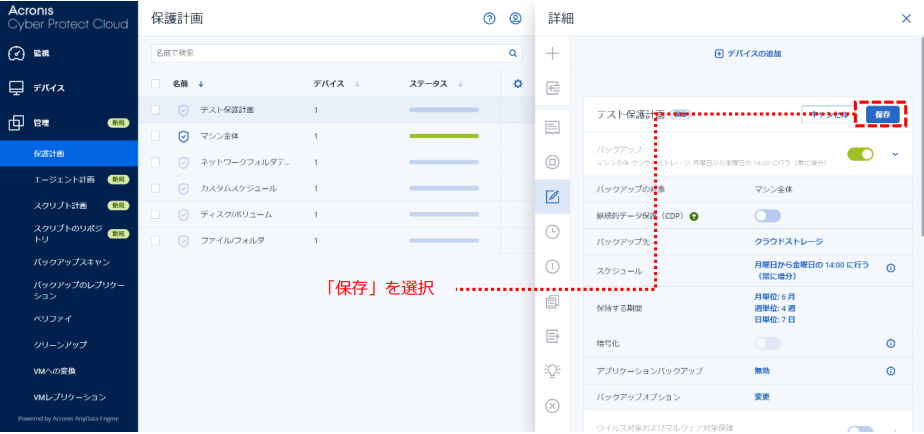The width and height of the screenshot is (924, 434).
Task: Click the column settings gear icon
Action: 518,84
